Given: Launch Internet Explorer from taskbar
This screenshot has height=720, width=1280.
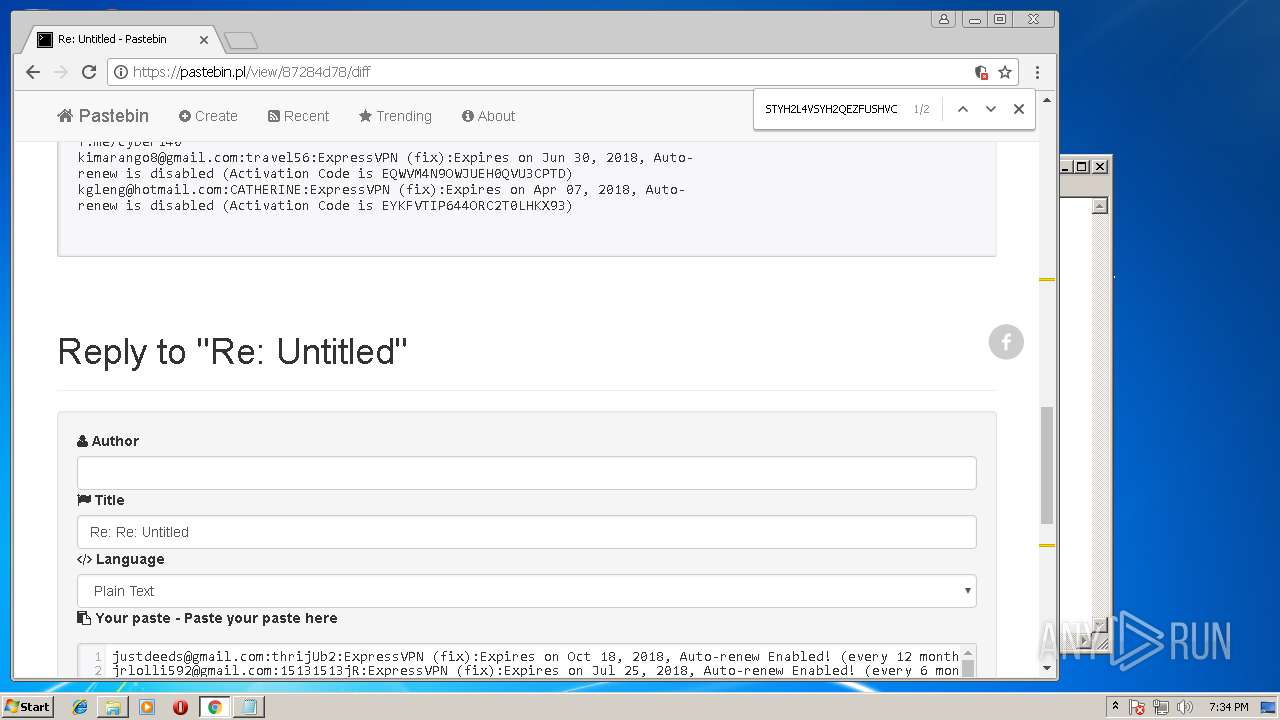Looking at the screenshot, I should pos(80,707).
